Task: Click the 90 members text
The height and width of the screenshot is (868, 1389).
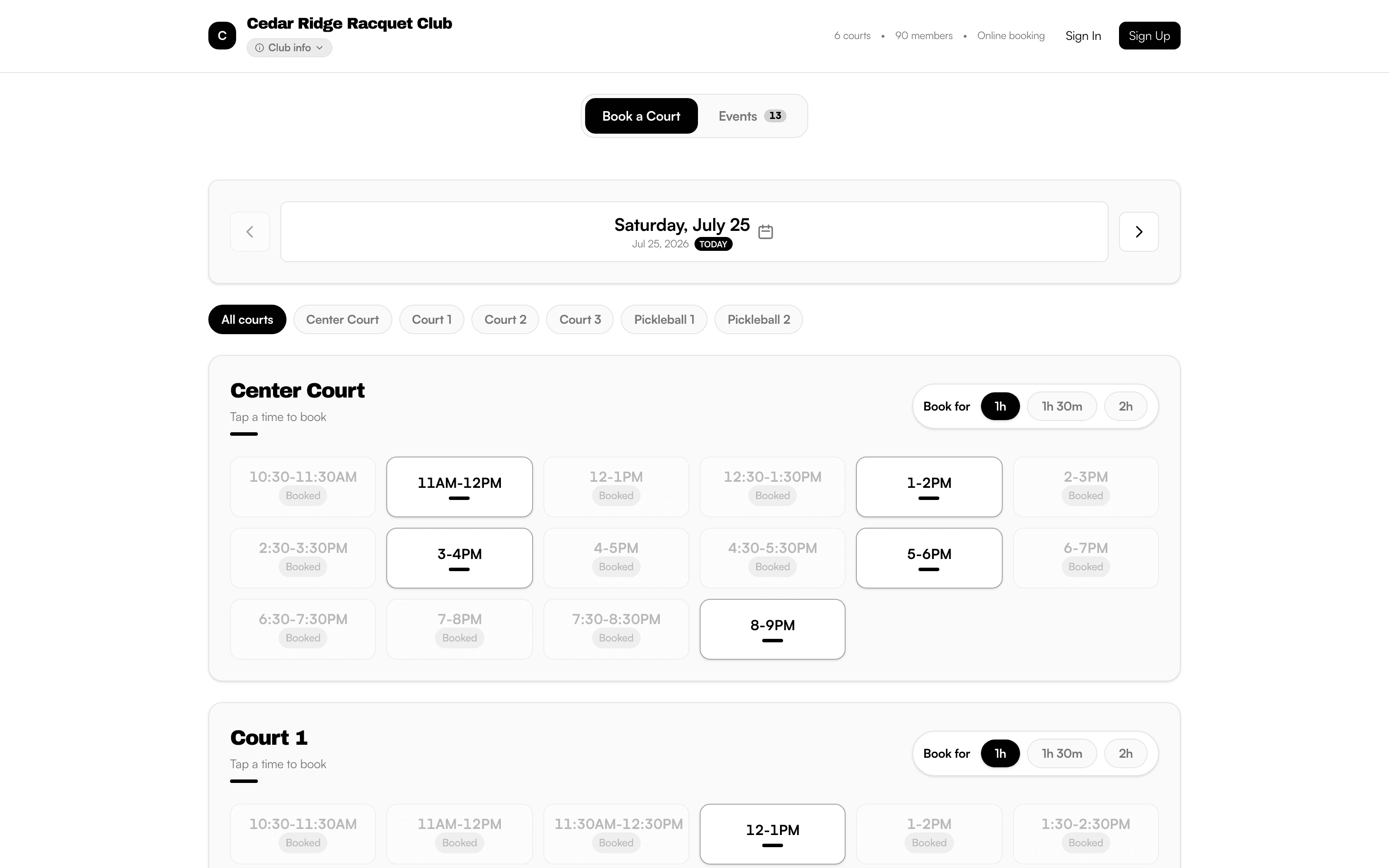Action: [x=924, y=36]
